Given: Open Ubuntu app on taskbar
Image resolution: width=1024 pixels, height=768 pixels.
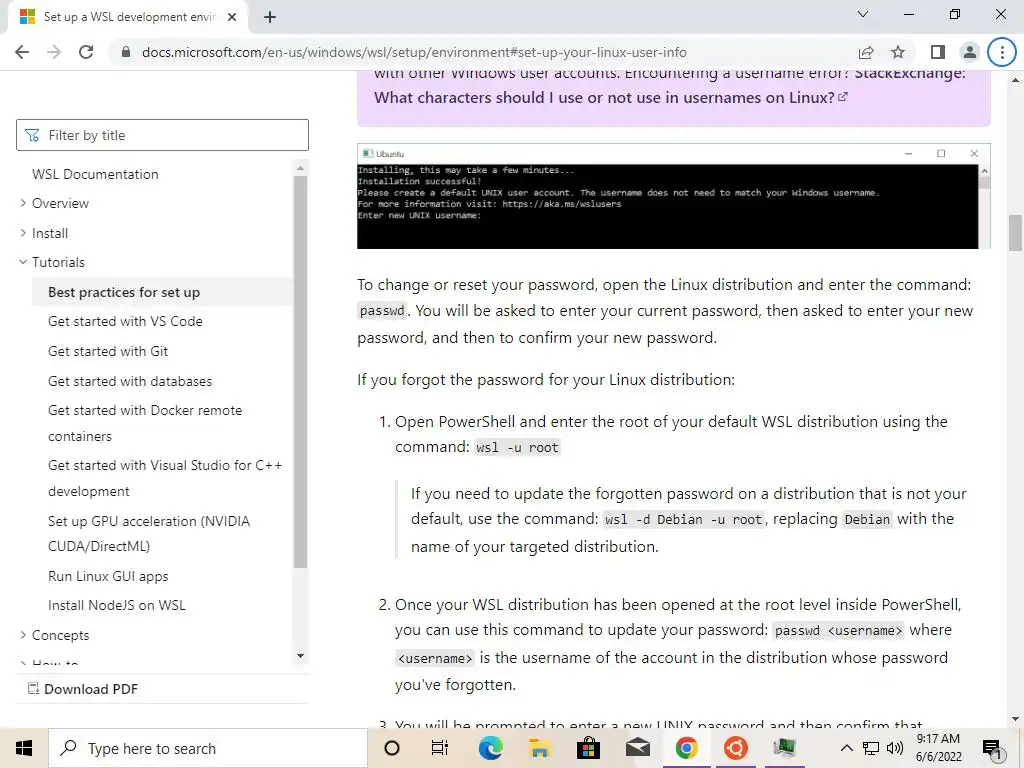Looking at the screenshot, I should tap(735, 748).
